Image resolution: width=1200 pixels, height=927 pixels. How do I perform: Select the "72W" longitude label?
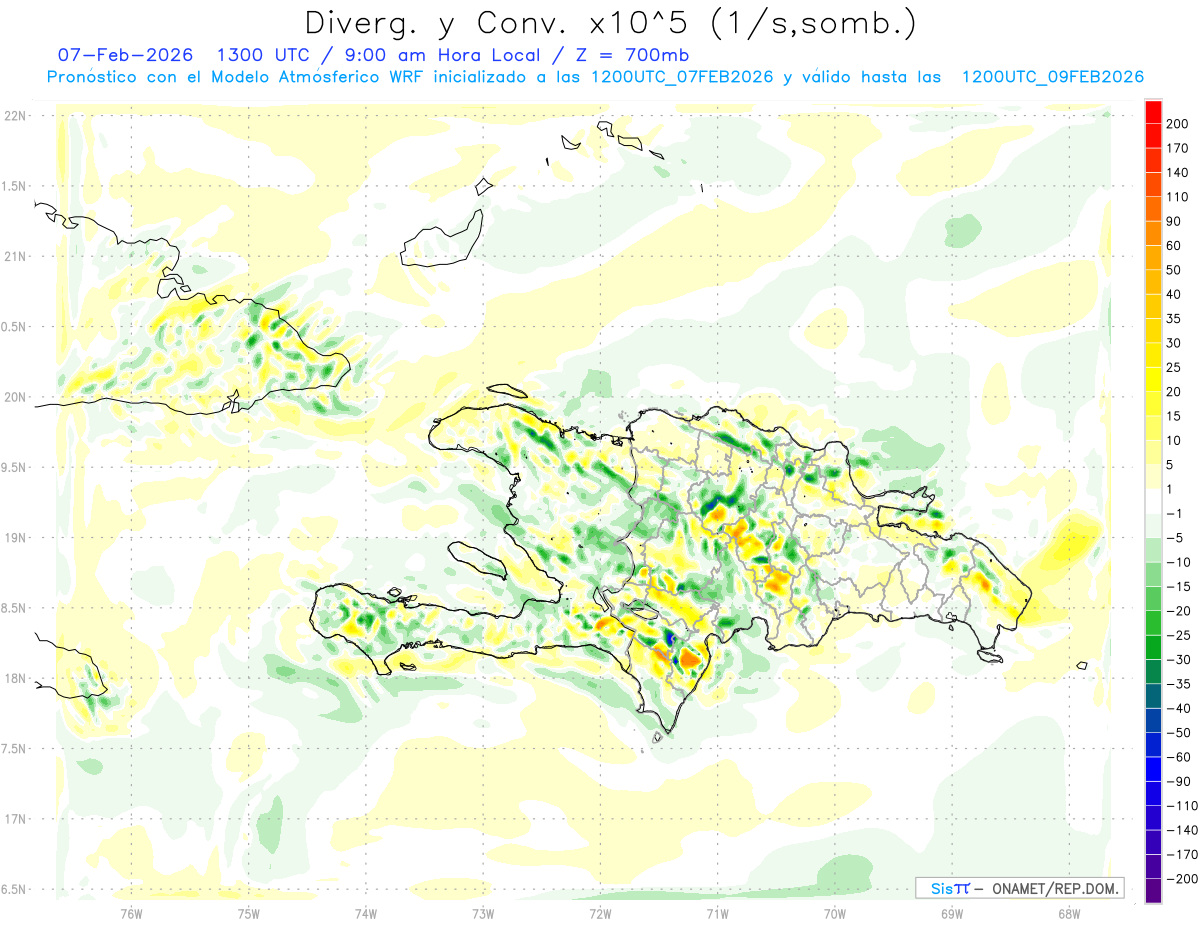[x=600, y=912]
